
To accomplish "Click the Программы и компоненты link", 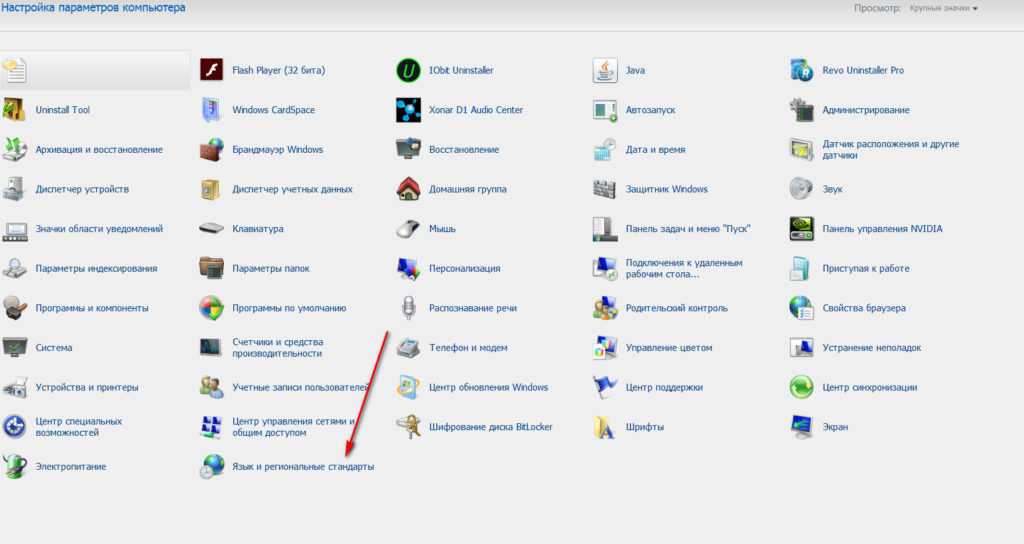I will (x=92, y=308).
